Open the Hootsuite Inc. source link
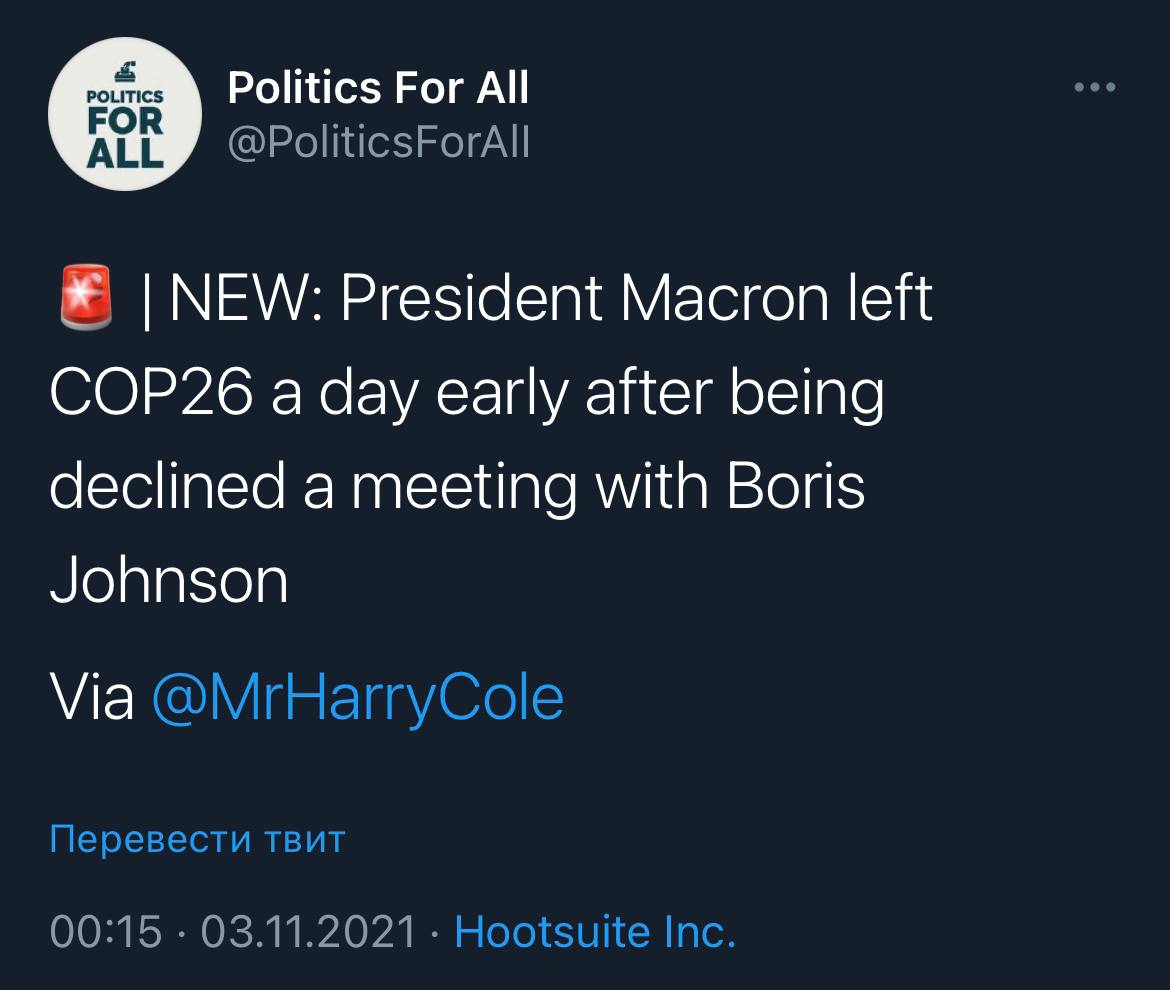1170x990 pixels. click(x=595, y=932)
